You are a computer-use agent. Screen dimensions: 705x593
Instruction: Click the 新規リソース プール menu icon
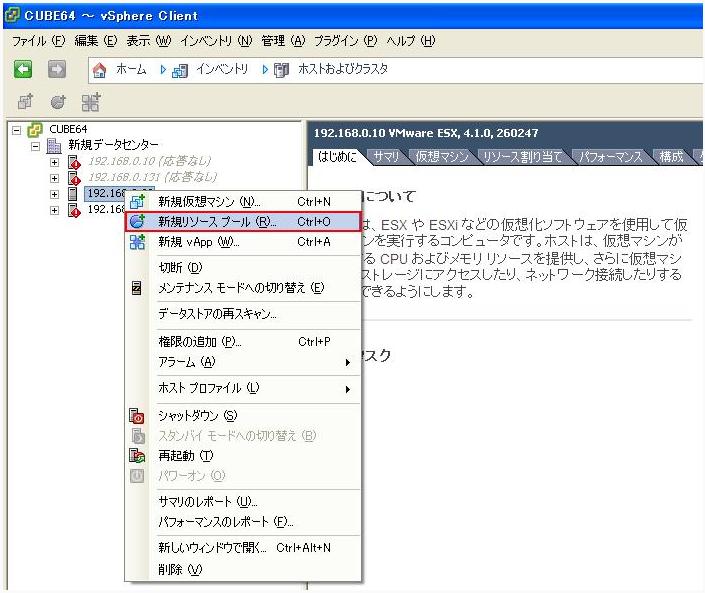137,221
